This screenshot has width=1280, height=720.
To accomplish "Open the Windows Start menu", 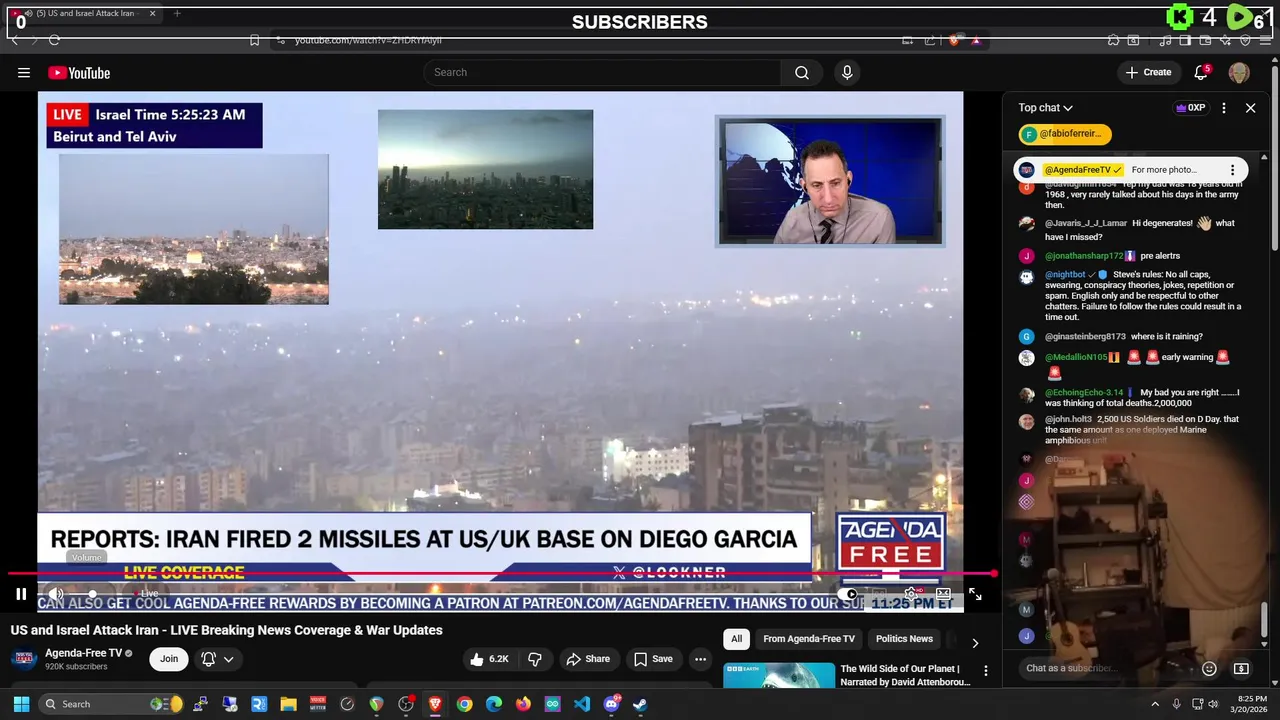I will pos(21,704).
